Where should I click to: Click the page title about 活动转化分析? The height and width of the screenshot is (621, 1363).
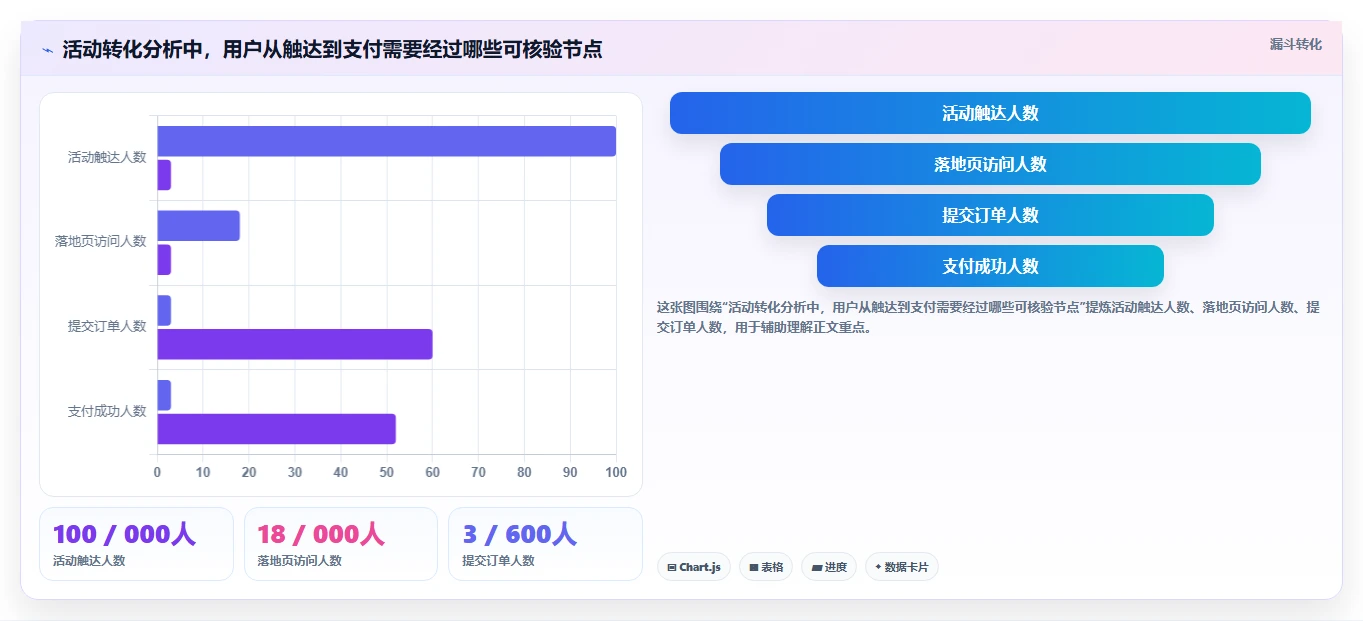point(332,49)
